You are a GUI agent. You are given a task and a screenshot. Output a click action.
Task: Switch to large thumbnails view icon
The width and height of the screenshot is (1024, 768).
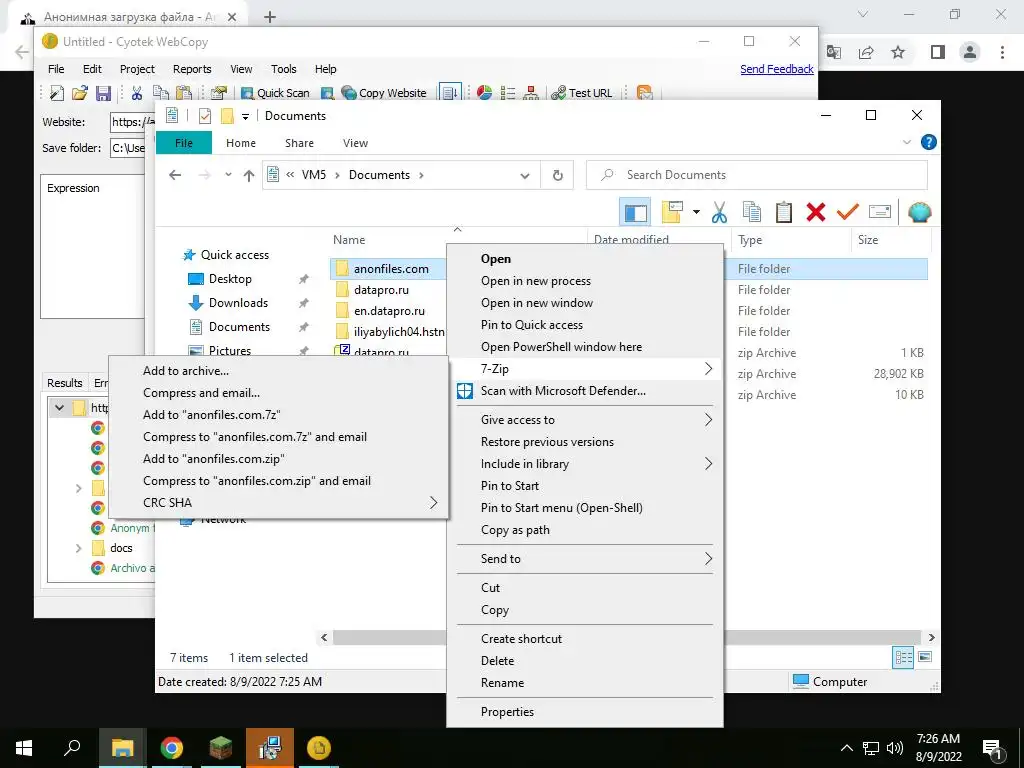(925, 657)
